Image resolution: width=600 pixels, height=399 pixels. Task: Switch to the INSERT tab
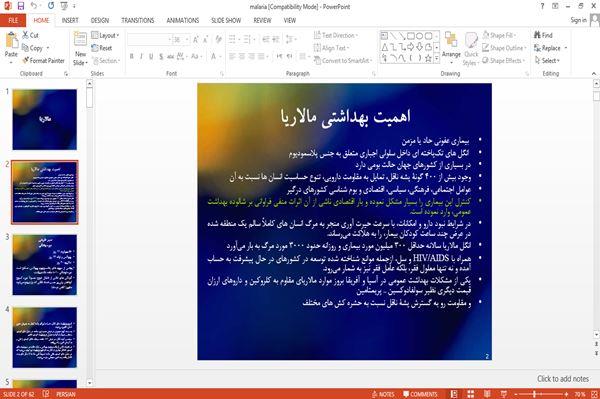70,20
